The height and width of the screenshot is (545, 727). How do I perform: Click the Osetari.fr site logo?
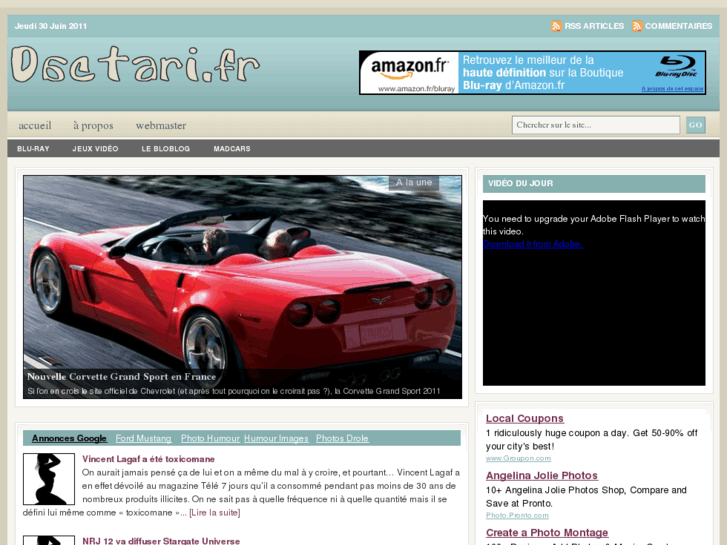[x=135, y=64]
